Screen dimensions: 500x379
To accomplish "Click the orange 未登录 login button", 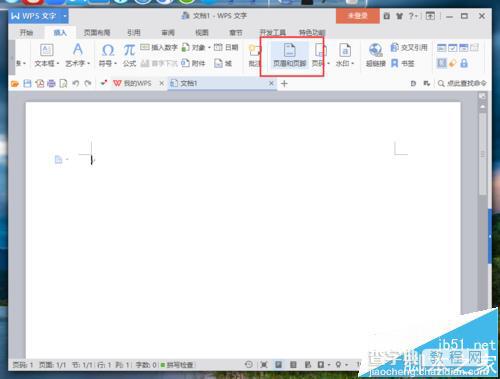I will (358, 16).
